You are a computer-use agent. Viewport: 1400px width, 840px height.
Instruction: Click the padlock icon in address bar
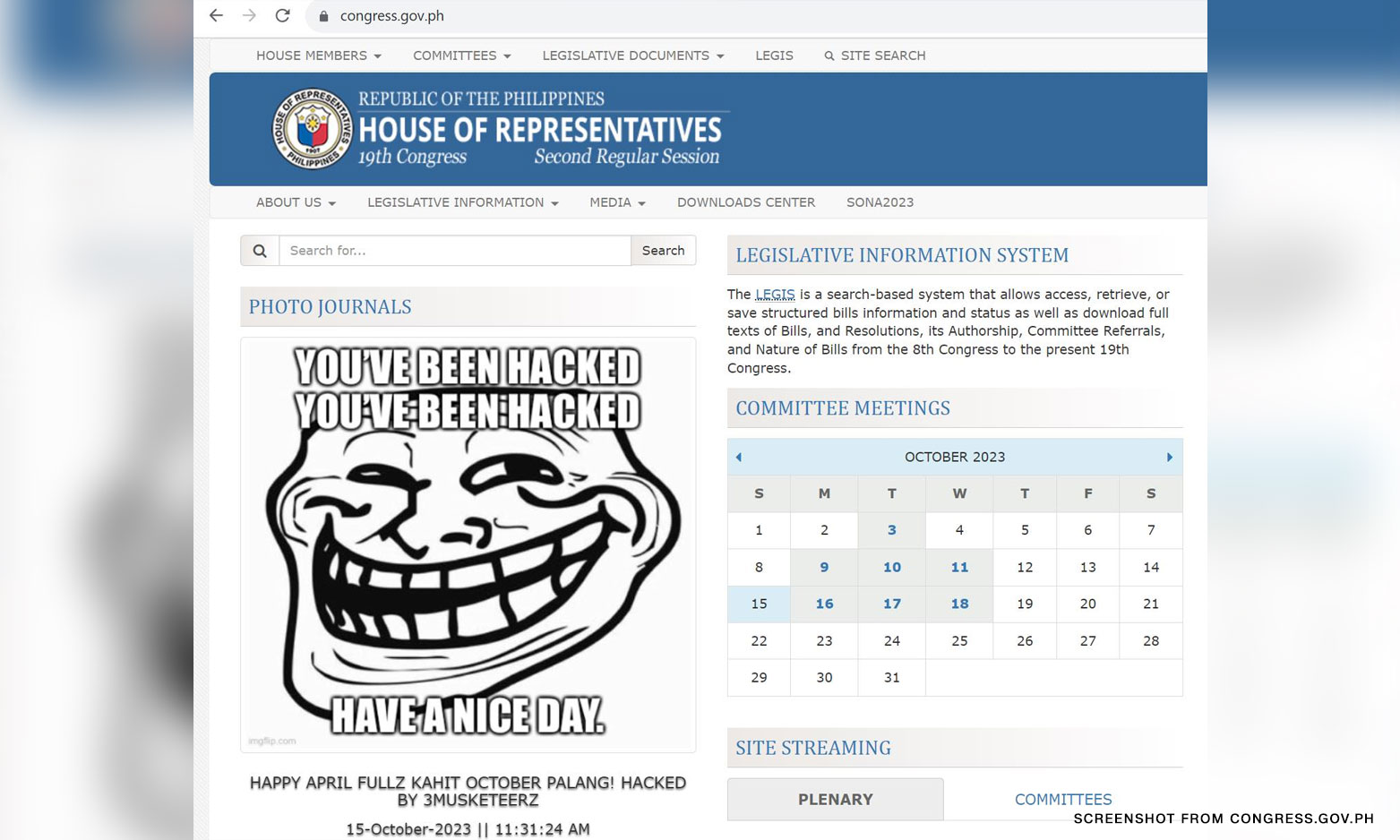click(x=324, y=16)
